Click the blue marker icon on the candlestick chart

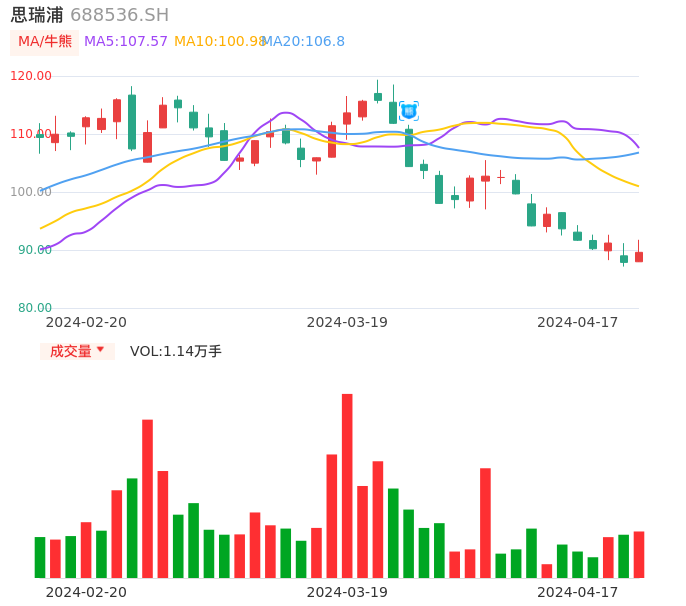click(x=409, y=111)
